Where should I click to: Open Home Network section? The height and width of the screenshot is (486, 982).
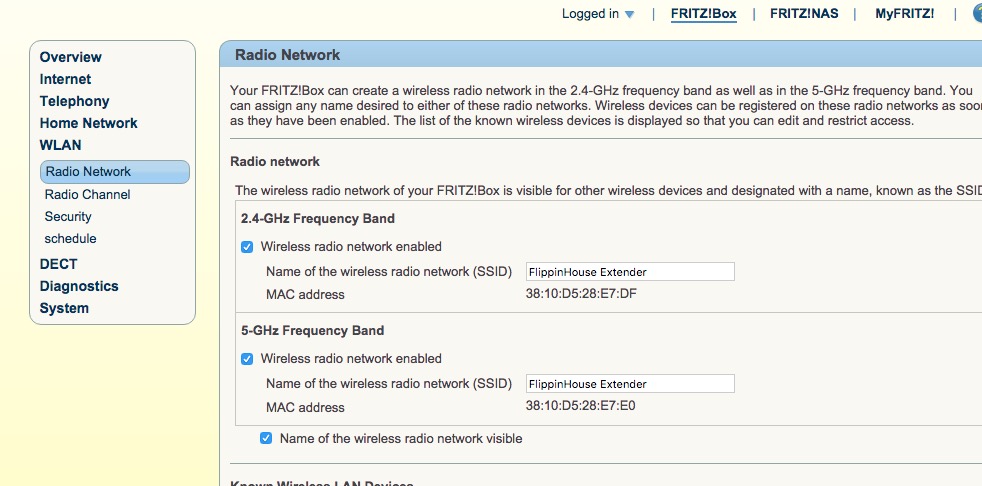[88, 123]
